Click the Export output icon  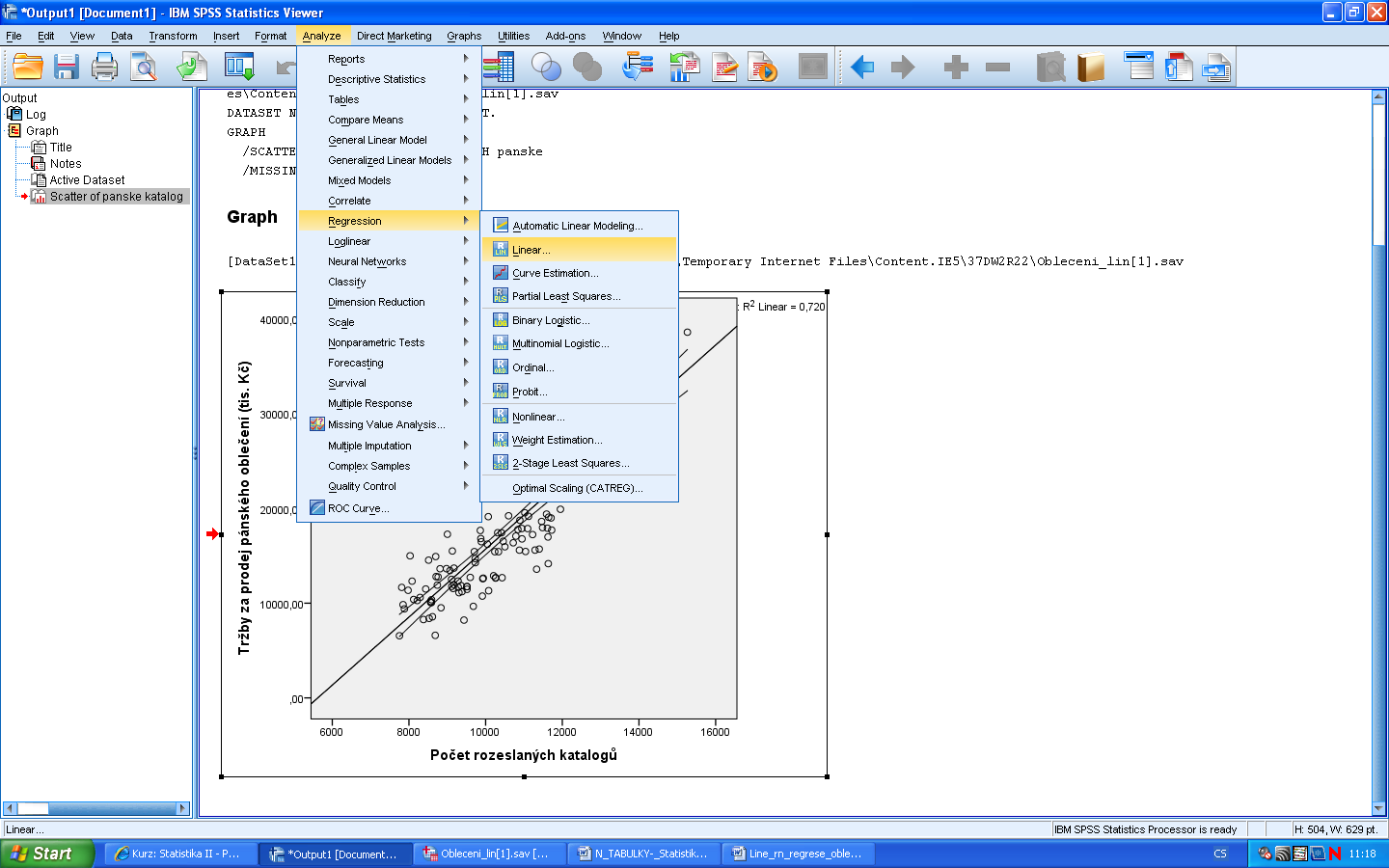click(191, 67)
